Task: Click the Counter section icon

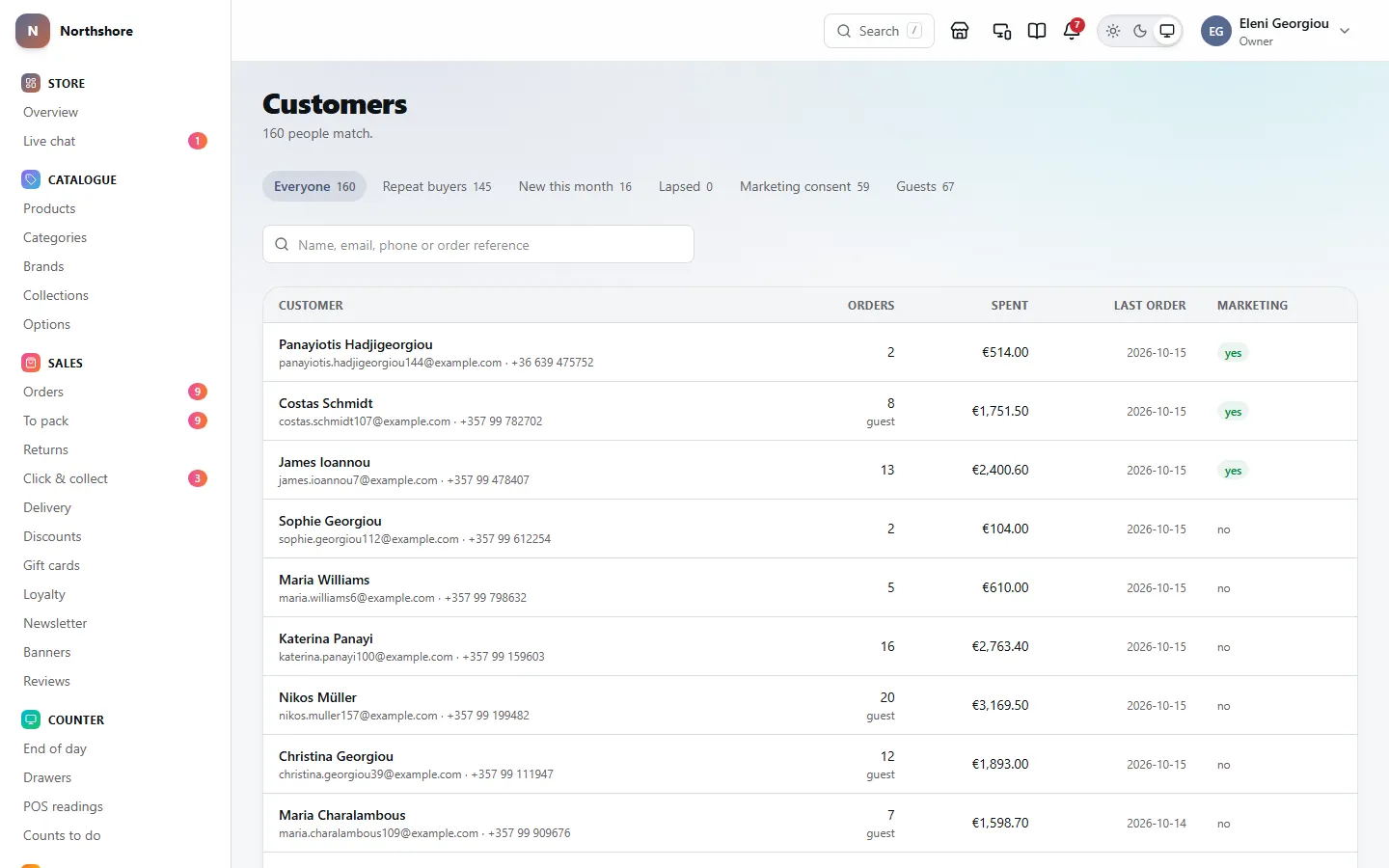Action: click(31, 719)
